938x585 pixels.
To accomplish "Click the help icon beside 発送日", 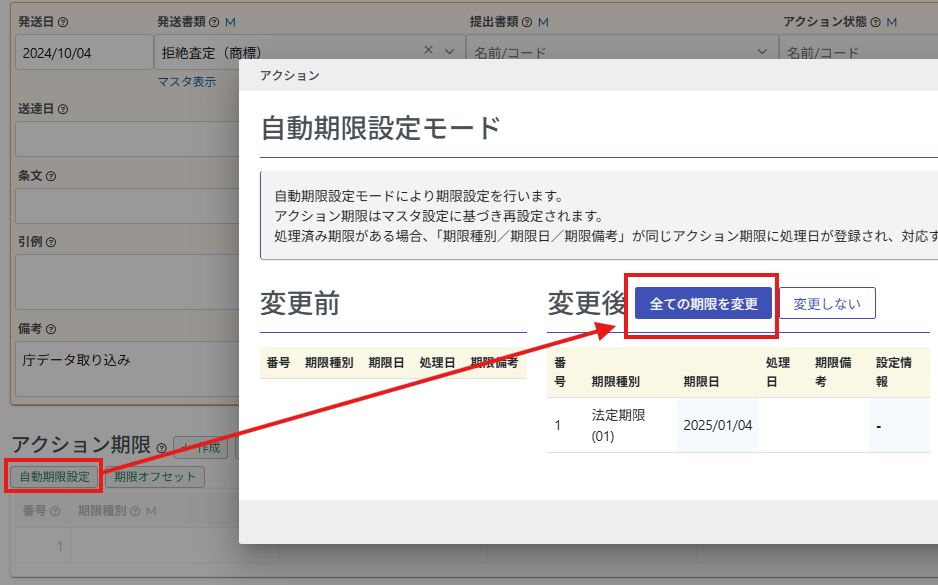I will tap(63, 22).
